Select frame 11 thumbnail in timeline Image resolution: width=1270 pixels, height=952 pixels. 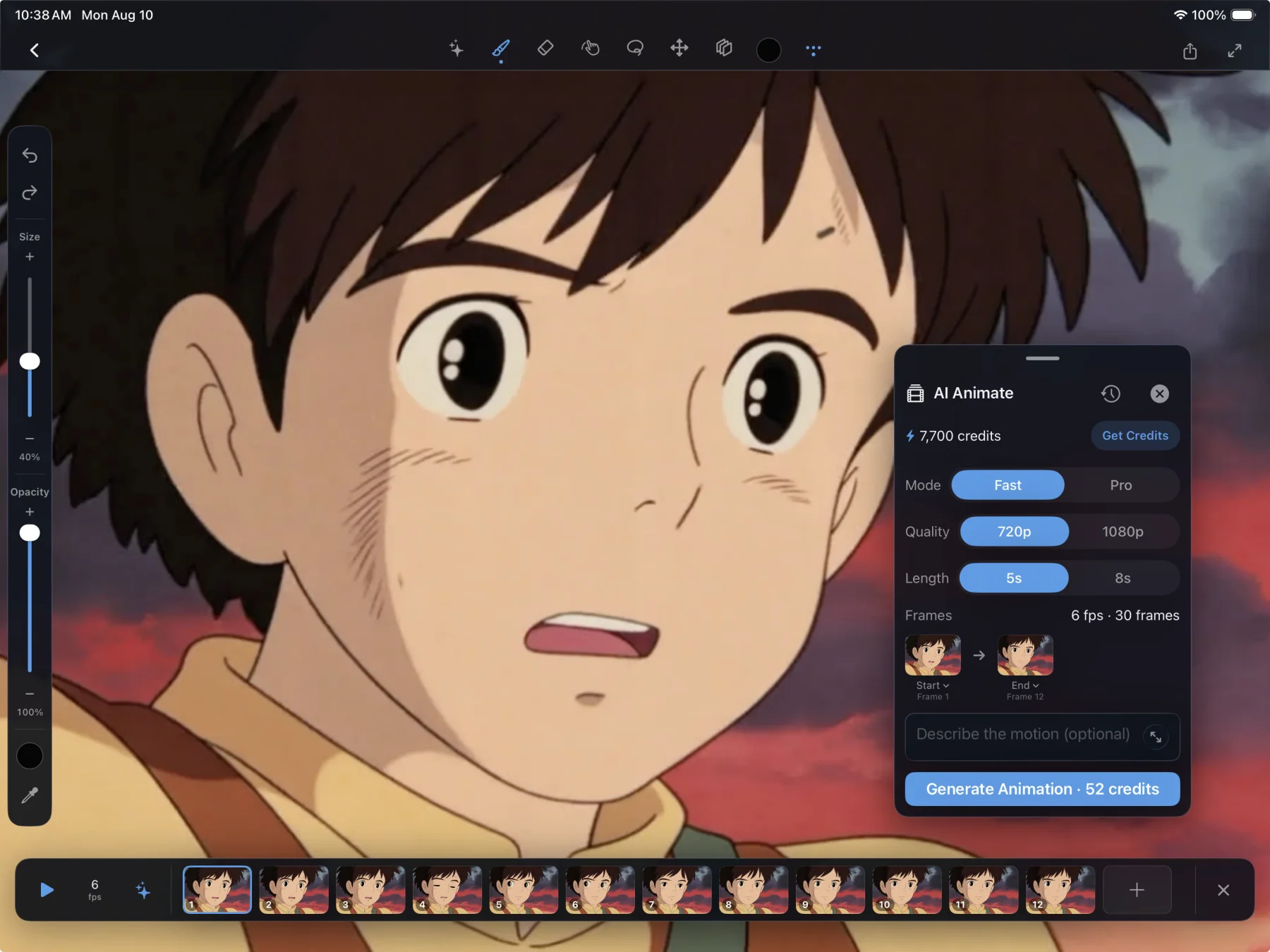[x=984, y=890]
